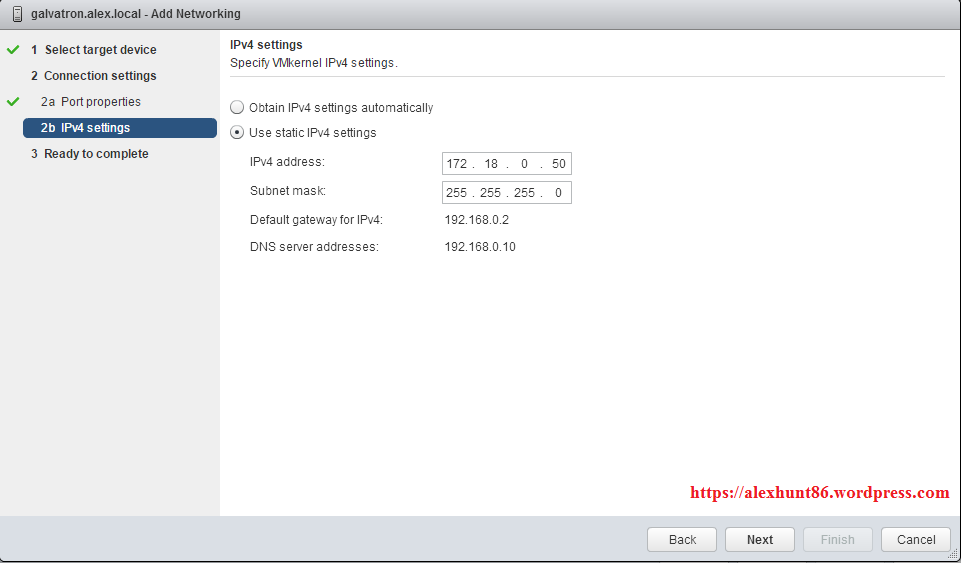Click the dialog title galvatron.alex.local - Add Networking
The image size is (961, 563).
click(x=136, y=13)
